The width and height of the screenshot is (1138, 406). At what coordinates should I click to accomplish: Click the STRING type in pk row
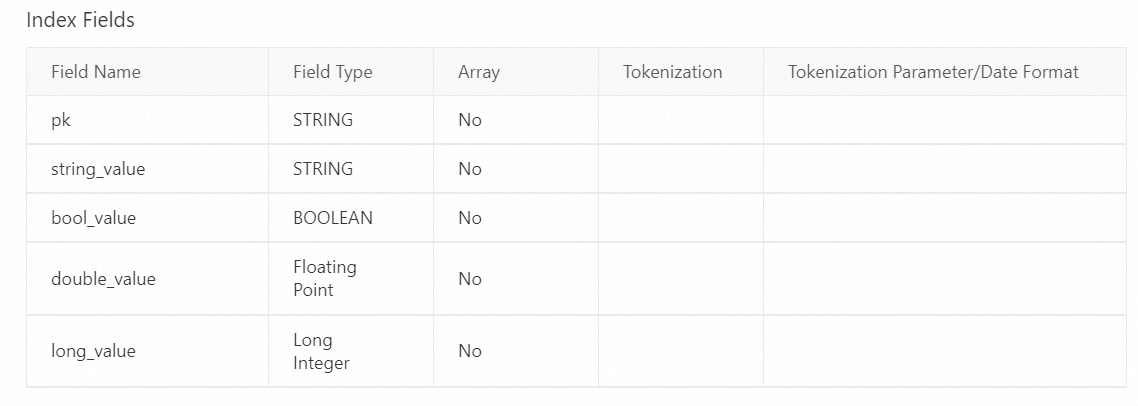(x=323, y=120)
